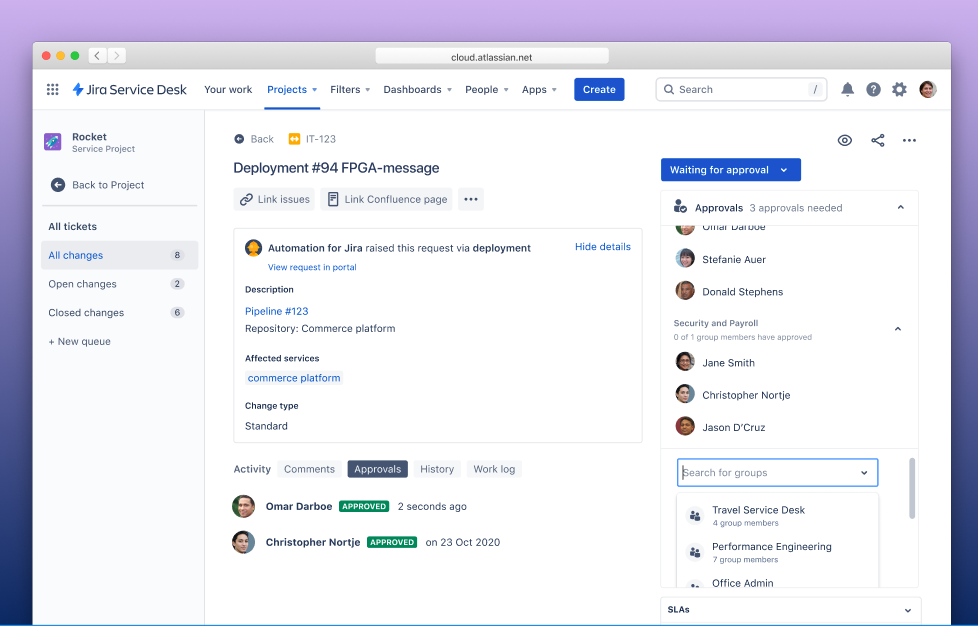Open the Pipeline #123 link

coord(276,310)
